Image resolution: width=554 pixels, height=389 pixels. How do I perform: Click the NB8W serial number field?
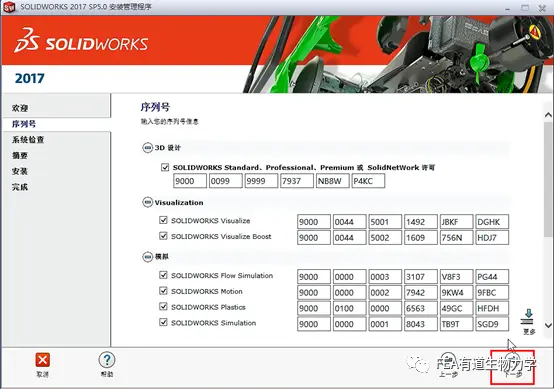click(332, 181)
